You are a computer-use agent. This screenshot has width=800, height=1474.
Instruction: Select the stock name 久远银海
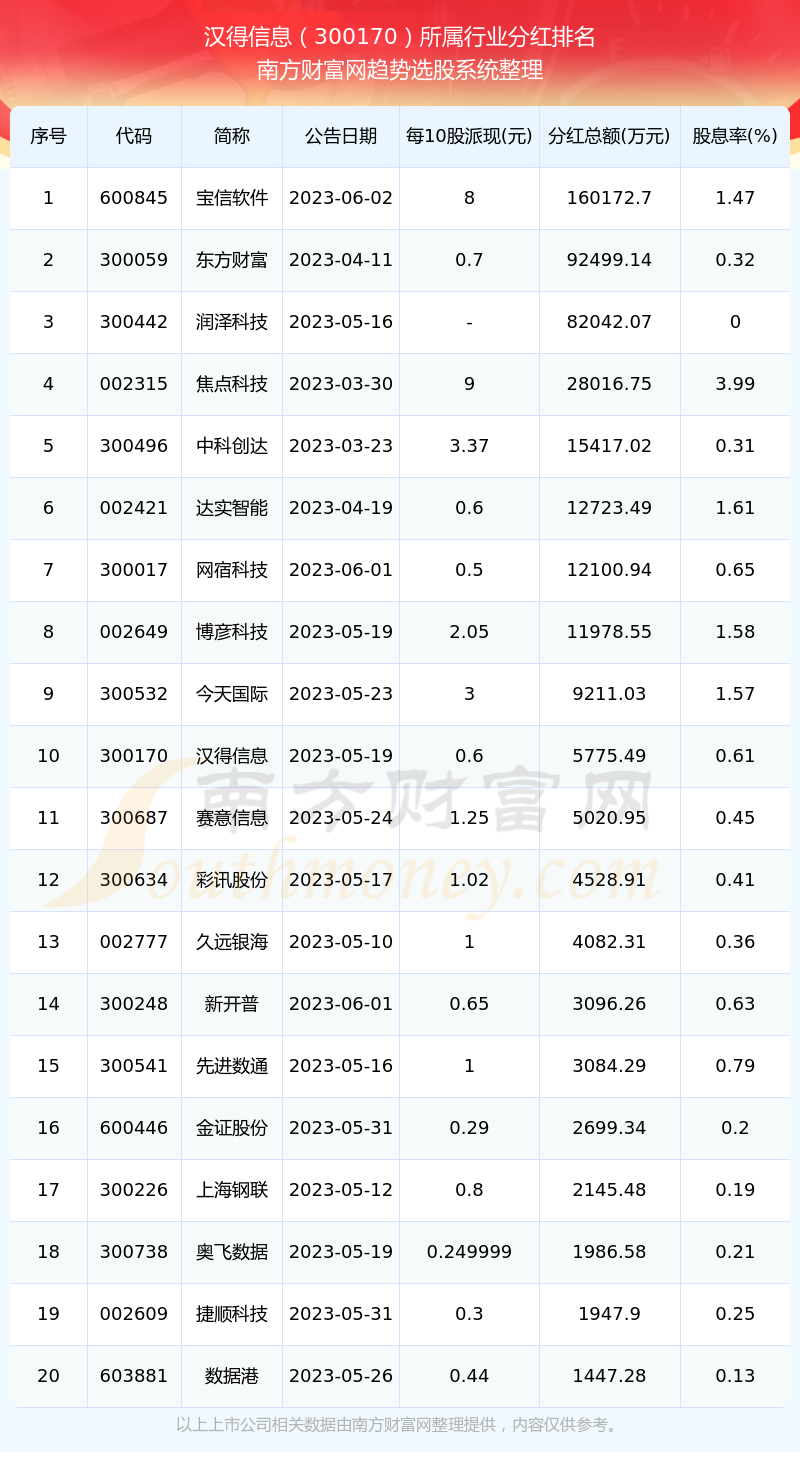[x=232, y=942]
